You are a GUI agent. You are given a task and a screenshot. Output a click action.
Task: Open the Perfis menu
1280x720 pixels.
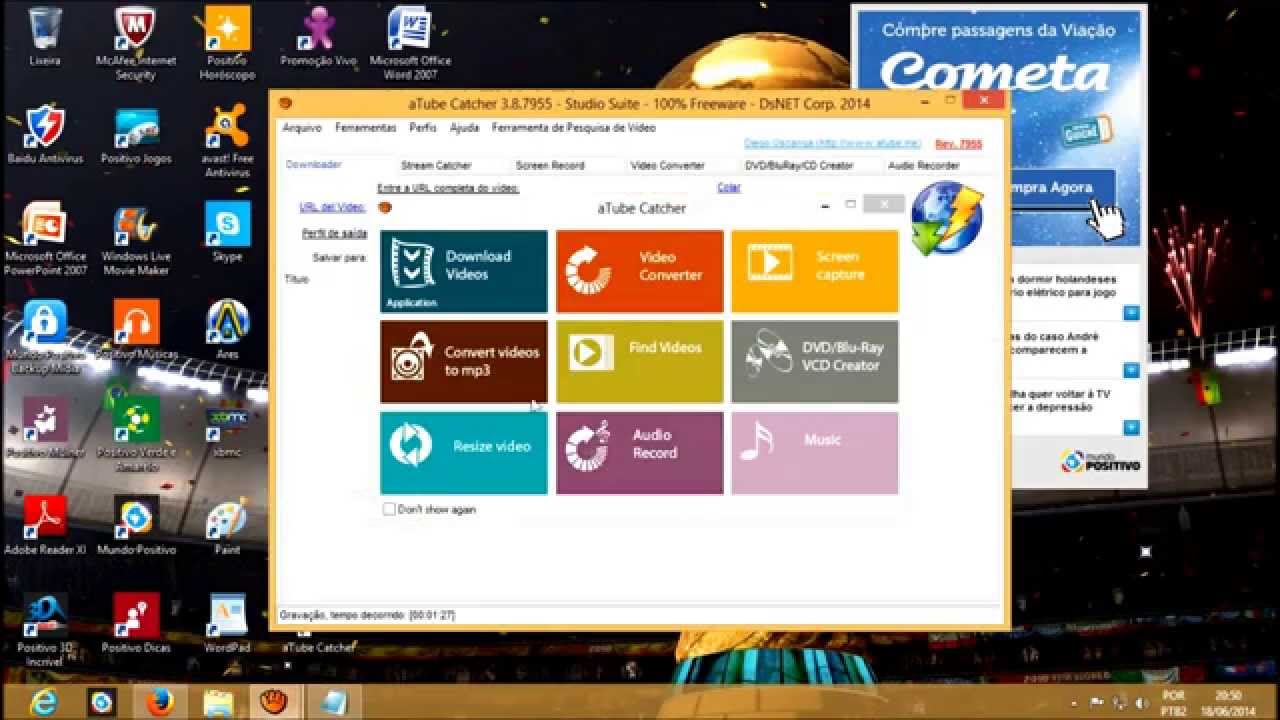(423, 128)
